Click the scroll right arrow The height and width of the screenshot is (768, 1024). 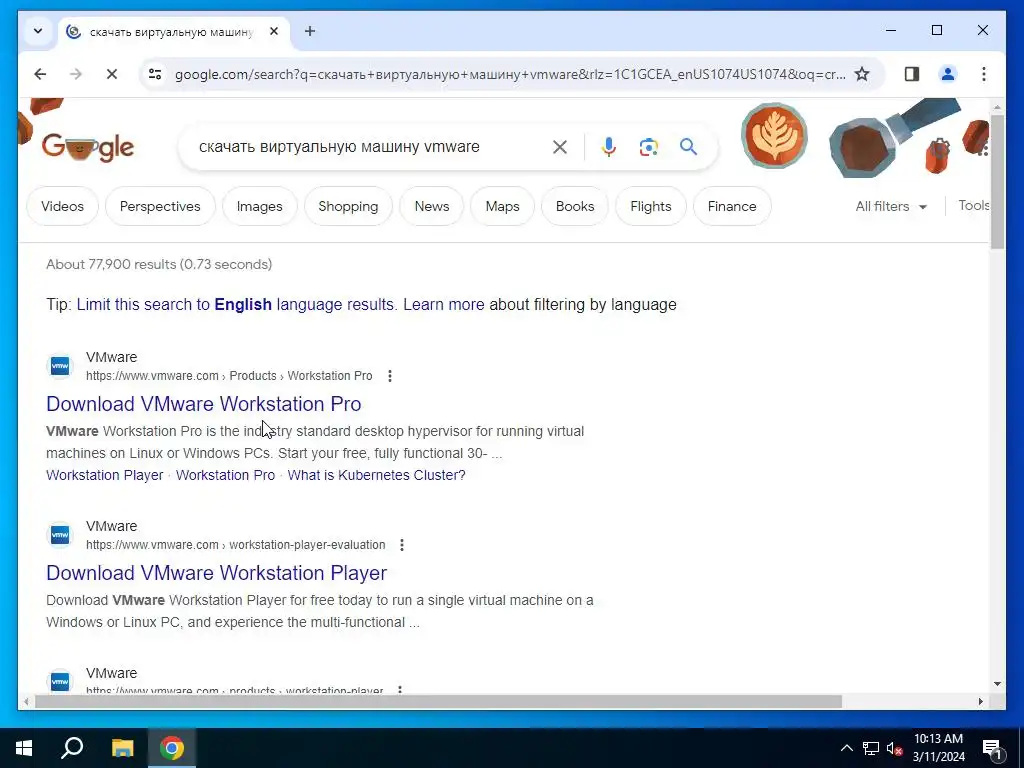980,702
